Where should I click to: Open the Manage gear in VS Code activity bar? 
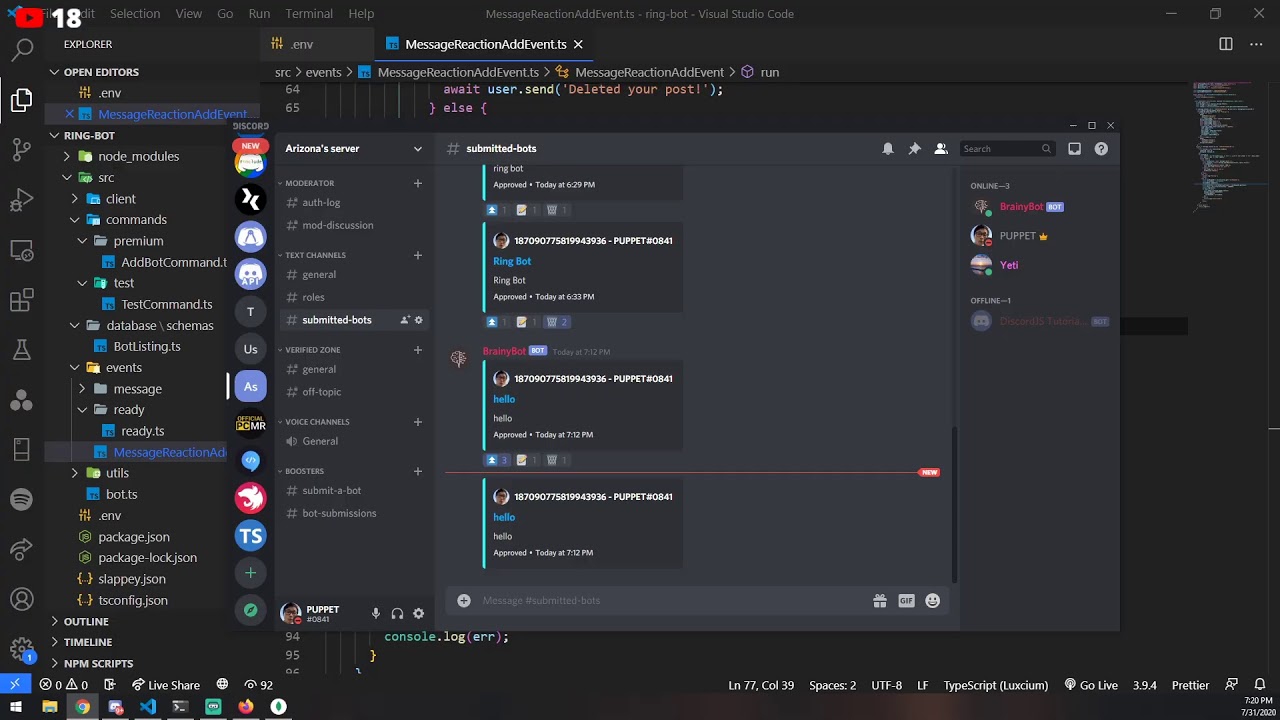click(22, 648)
